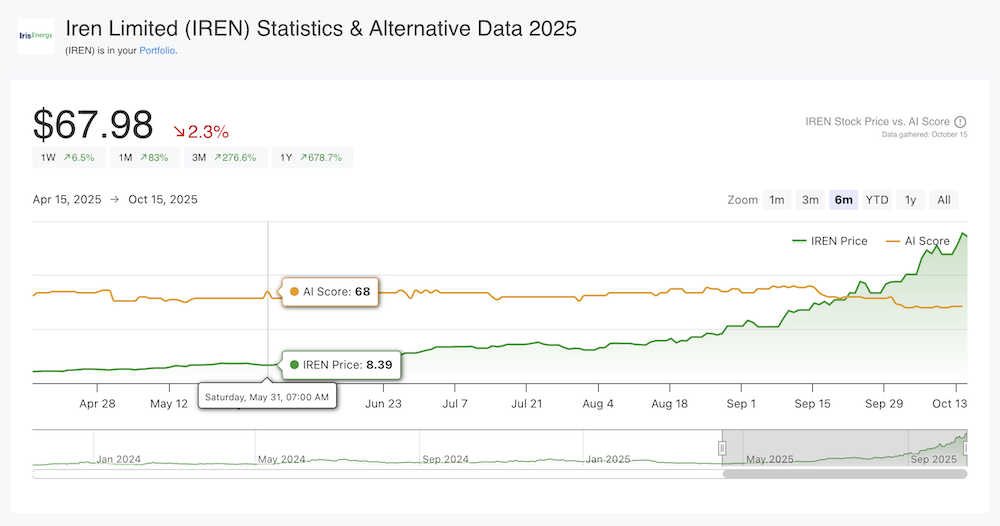Screen dimensions: 1000x526
Task: Click the info icon beside AI Score title
Action: tap(960, 122)
